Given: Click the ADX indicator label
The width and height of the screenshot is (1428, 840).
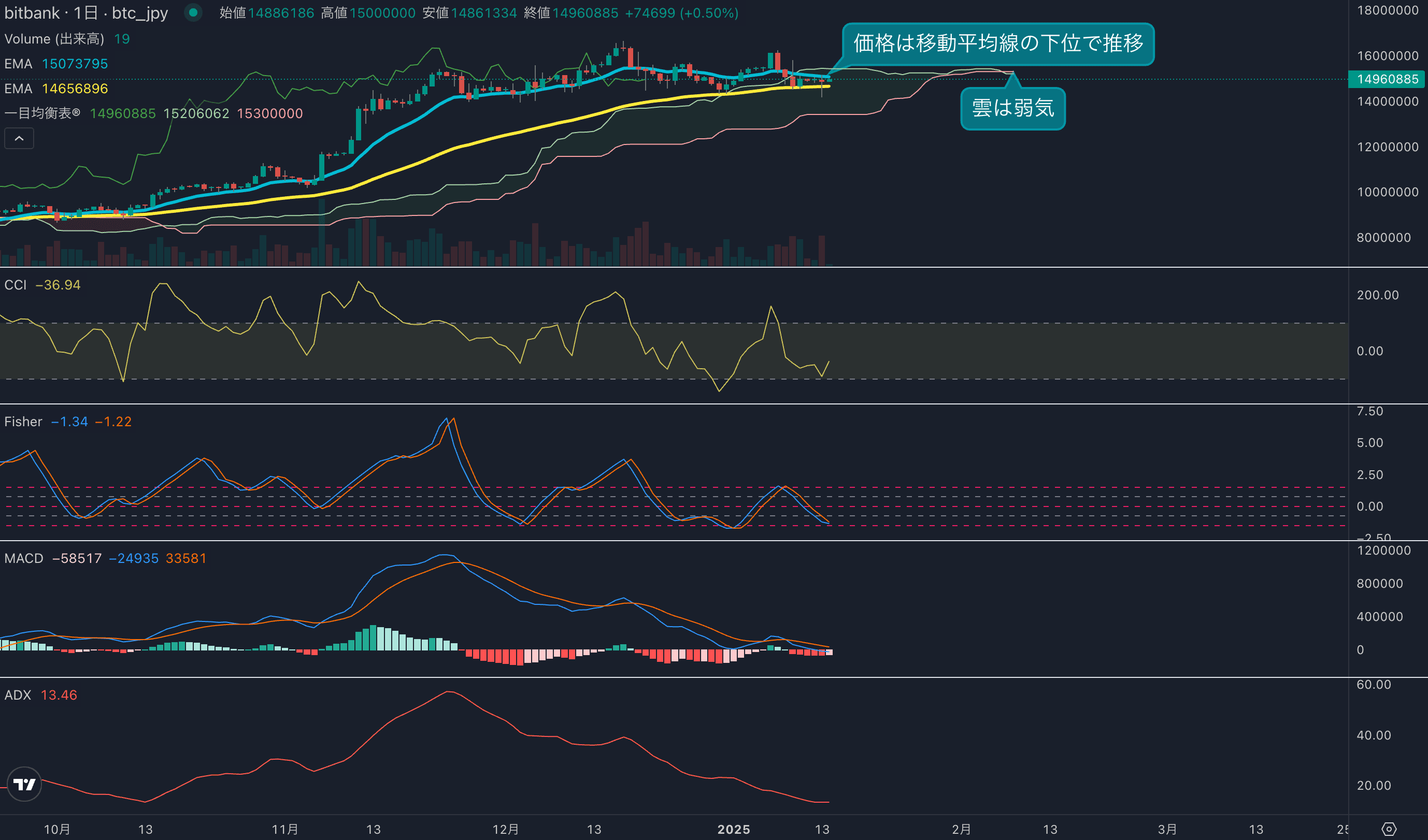Looking at the screenshot, I should coord(18,695).
